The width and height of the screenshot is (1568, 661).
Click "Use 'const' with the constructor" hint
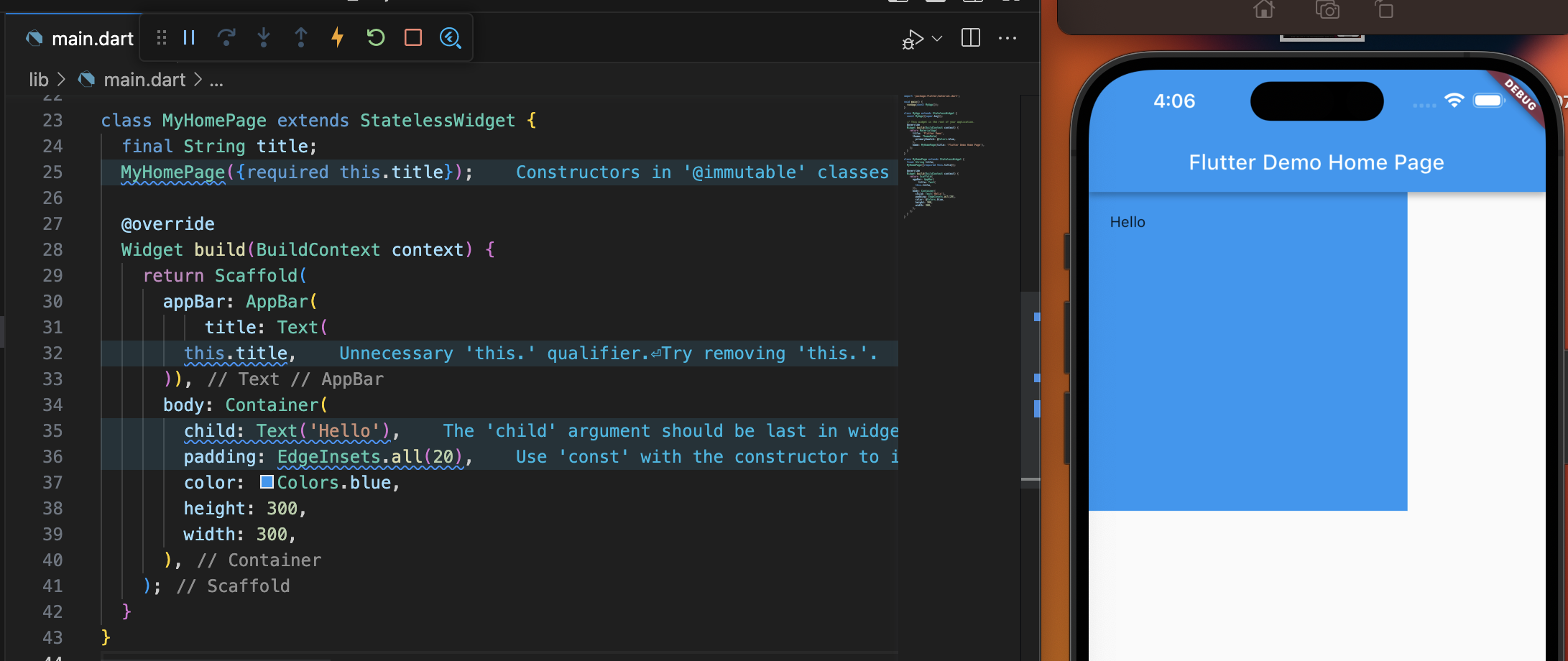coord(707,457)
